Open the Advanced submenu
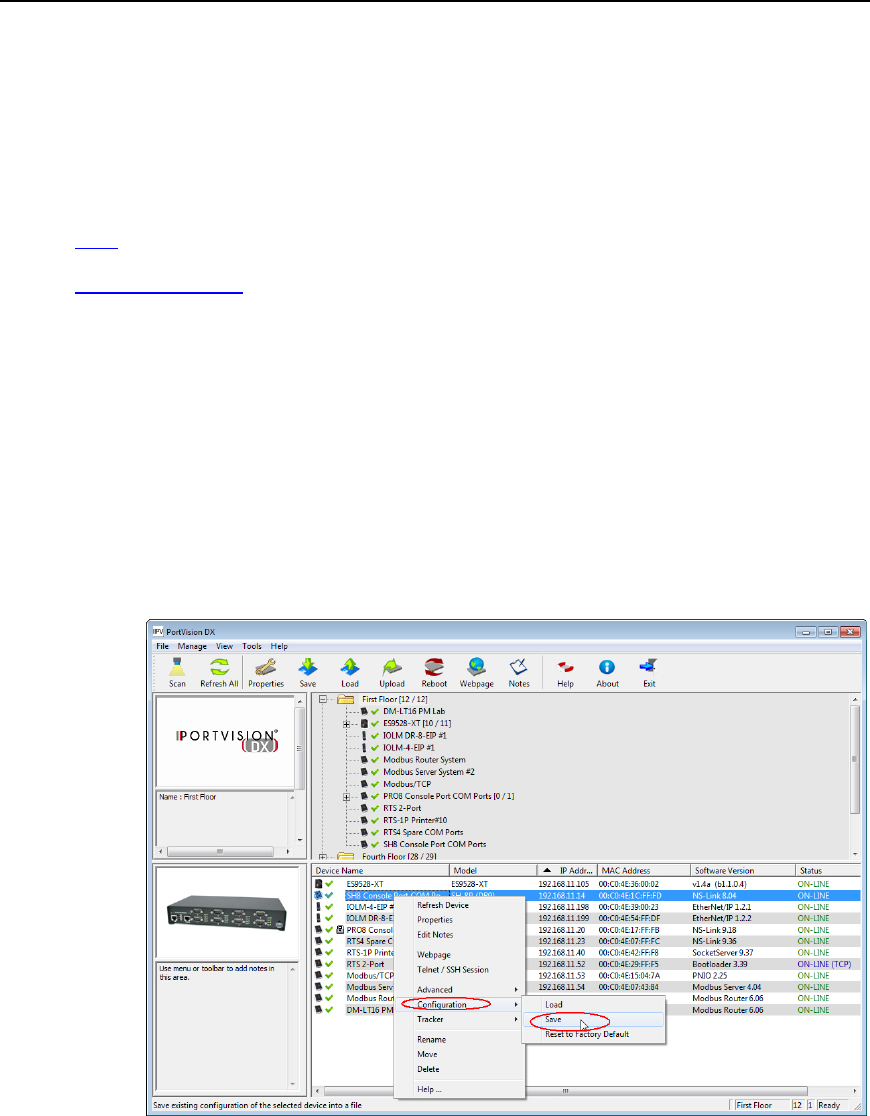Screen dimensions: 870x1116 tap(459, 990)
